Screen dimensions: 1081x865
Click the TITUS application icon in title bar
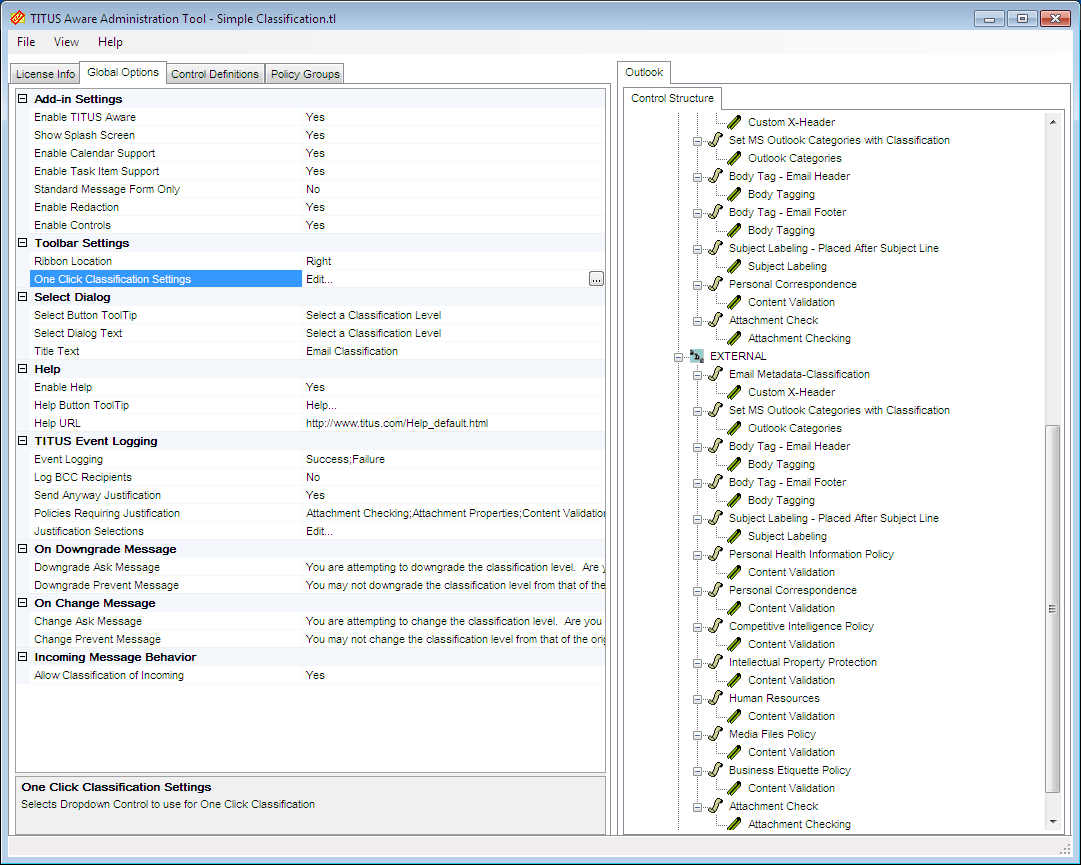click(18, 18)
